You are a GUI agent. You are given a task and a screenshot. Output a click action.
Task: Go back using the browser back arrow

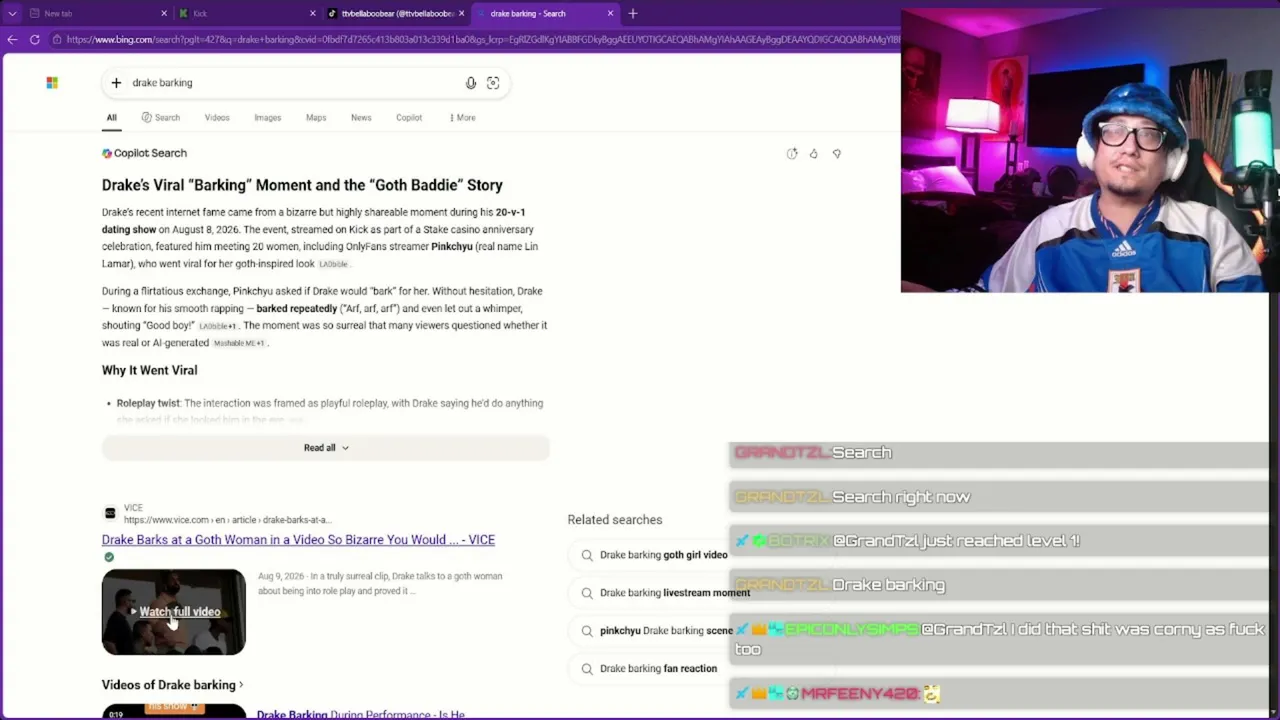(x=12, y=40)
